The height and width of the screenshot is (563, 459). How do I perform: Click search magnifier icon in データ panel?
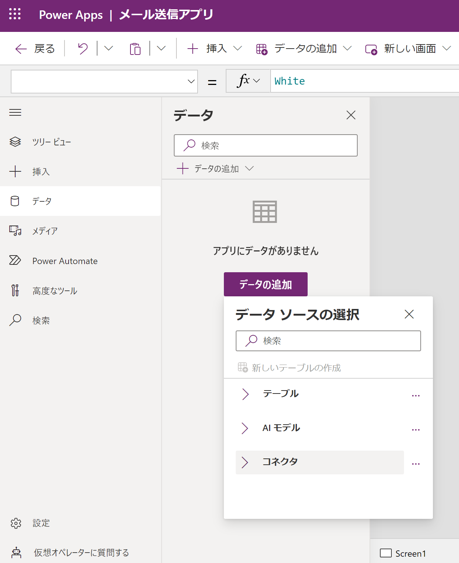pyautogui.click(x=189, y=145)
